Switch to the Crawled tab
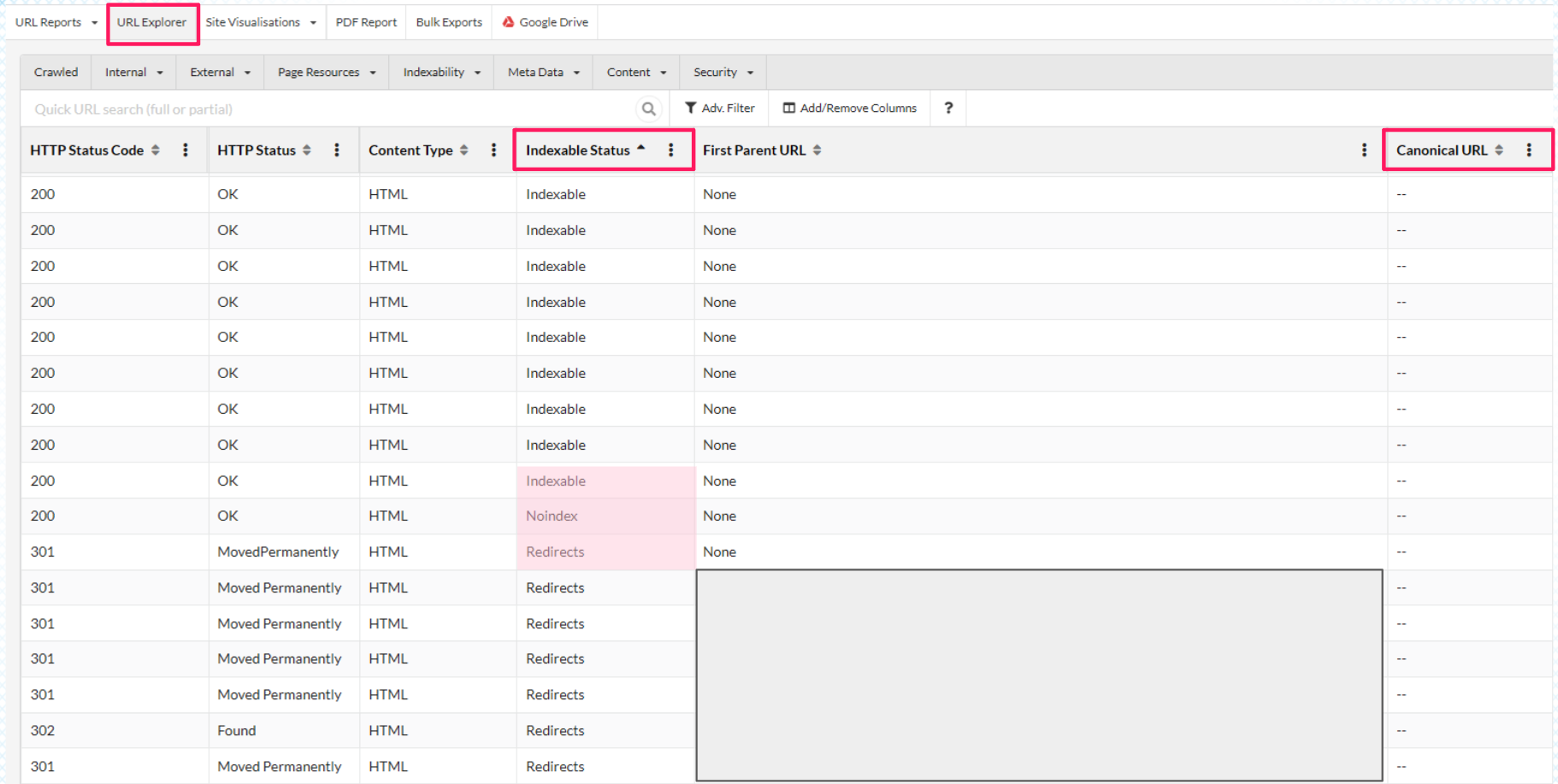This screenshot has width=1558, height=784. [x=55, y=72]
